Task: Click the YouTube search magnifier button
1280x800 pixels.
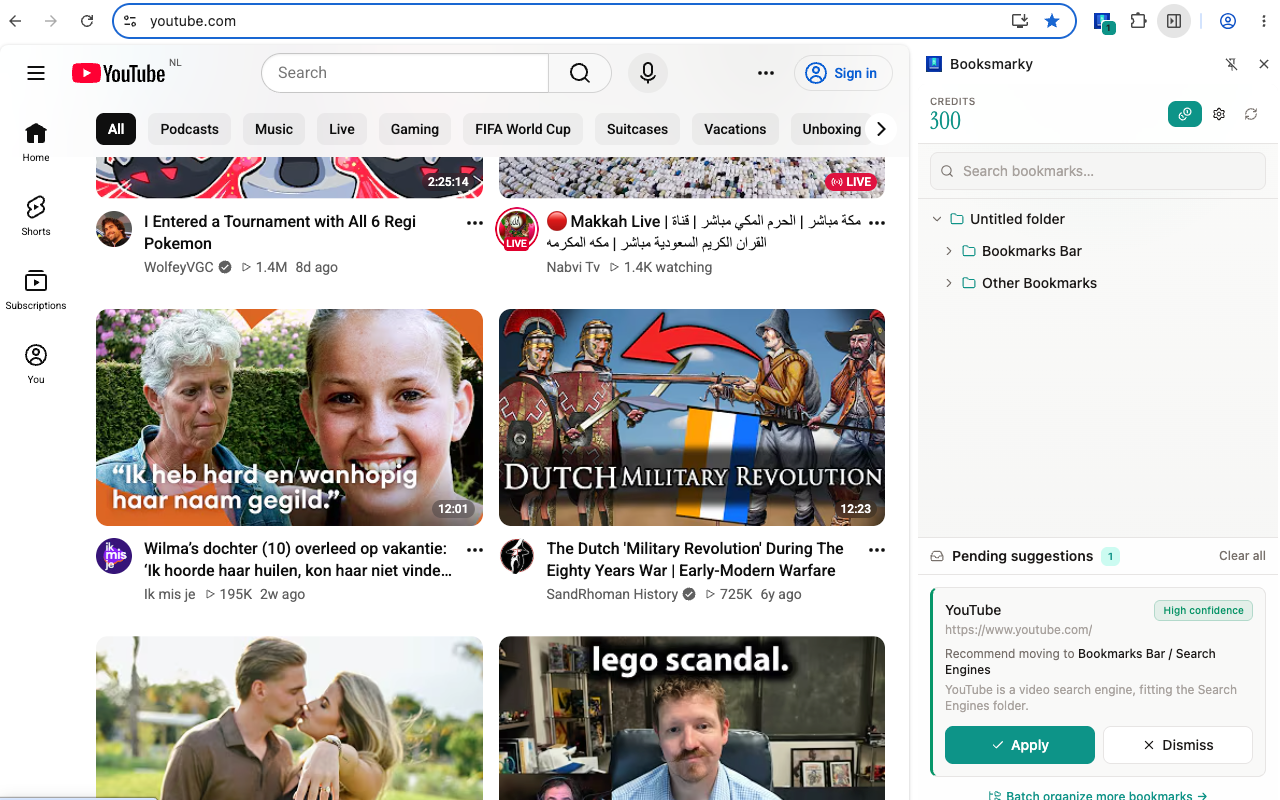Action: (580, 73)
